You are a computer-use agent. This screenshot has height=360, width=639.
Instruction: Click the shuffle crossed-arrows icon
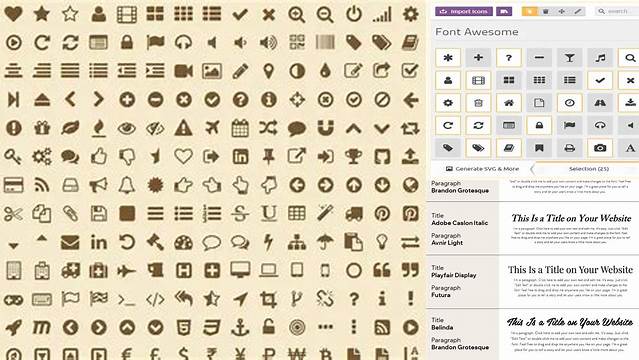(269, 128)
